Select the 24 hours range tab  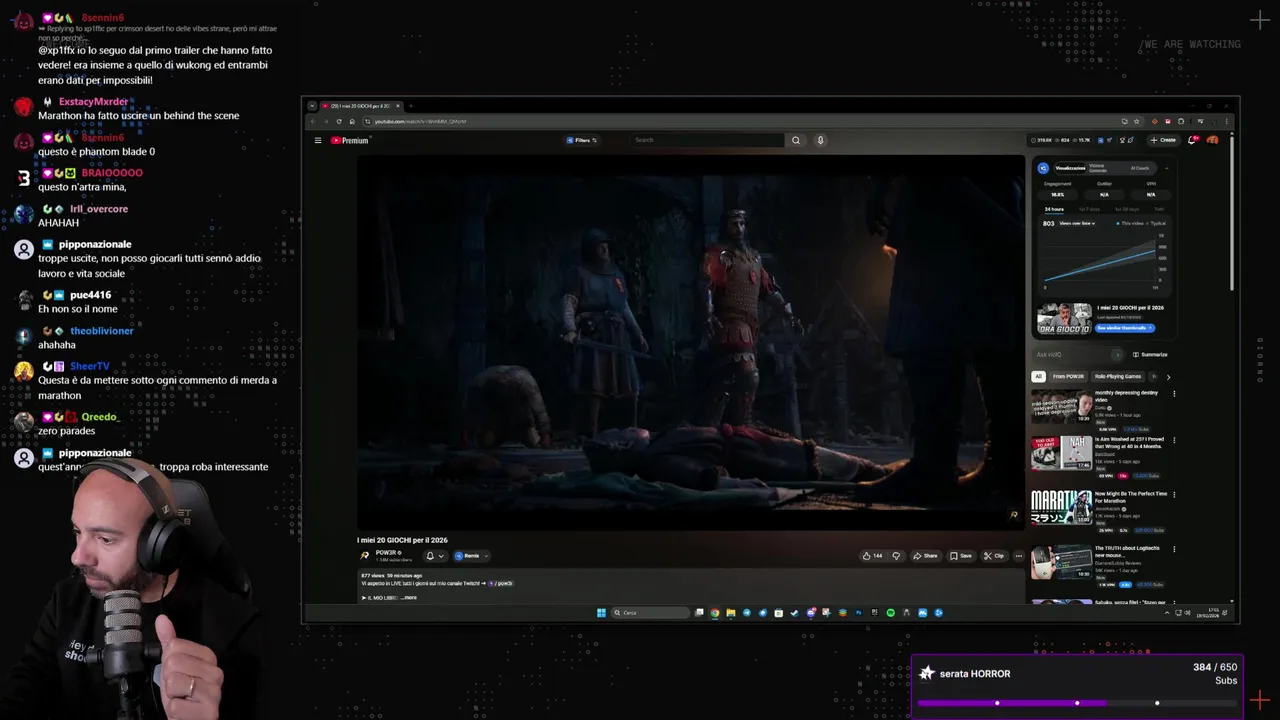coord(1054,209)
